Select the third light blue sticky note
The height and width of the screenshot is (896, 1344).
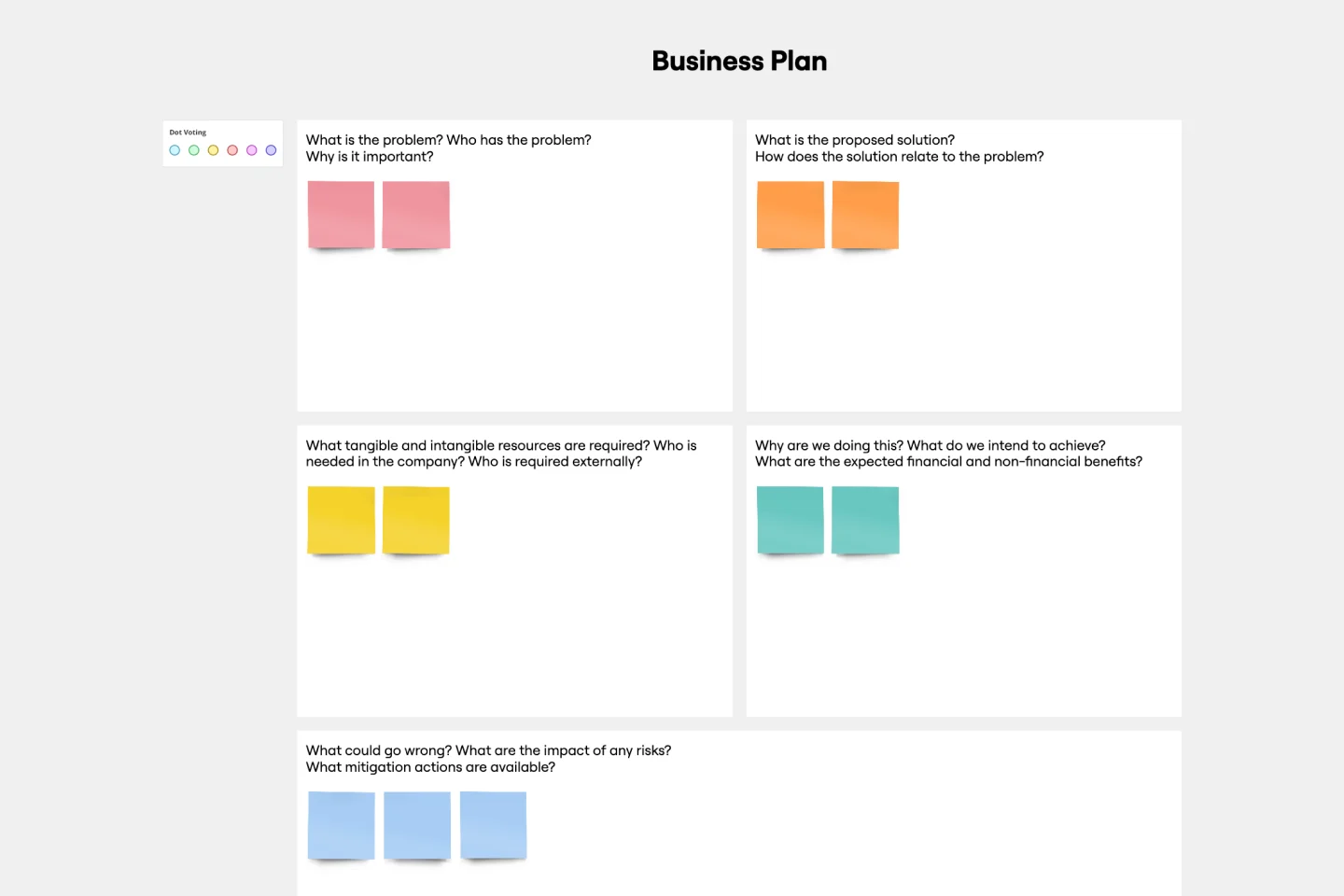click(493, 825)
